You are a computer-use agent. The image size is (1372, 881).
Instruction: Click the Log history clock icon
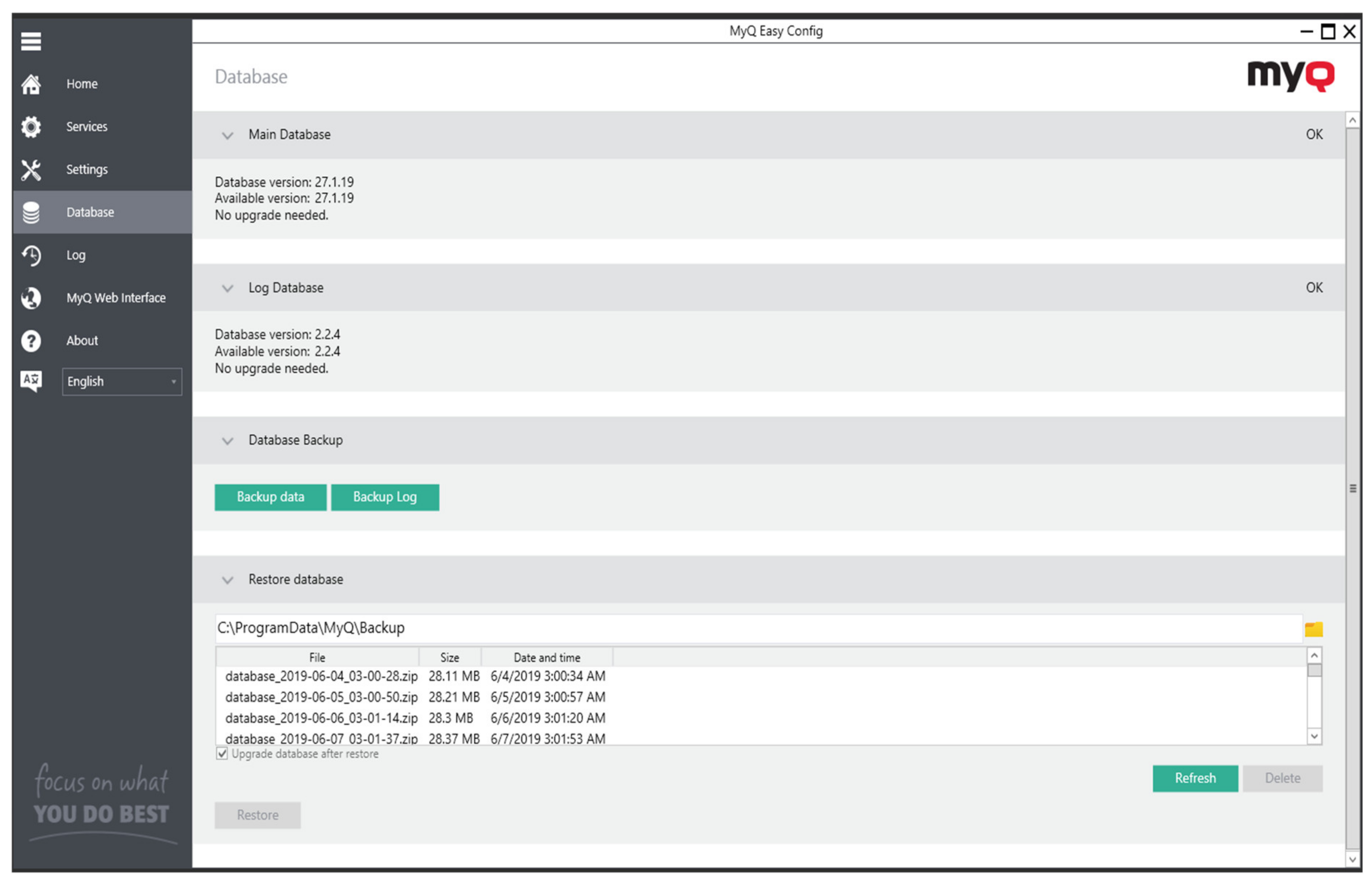pyautogui.click(x=31, y=255)
